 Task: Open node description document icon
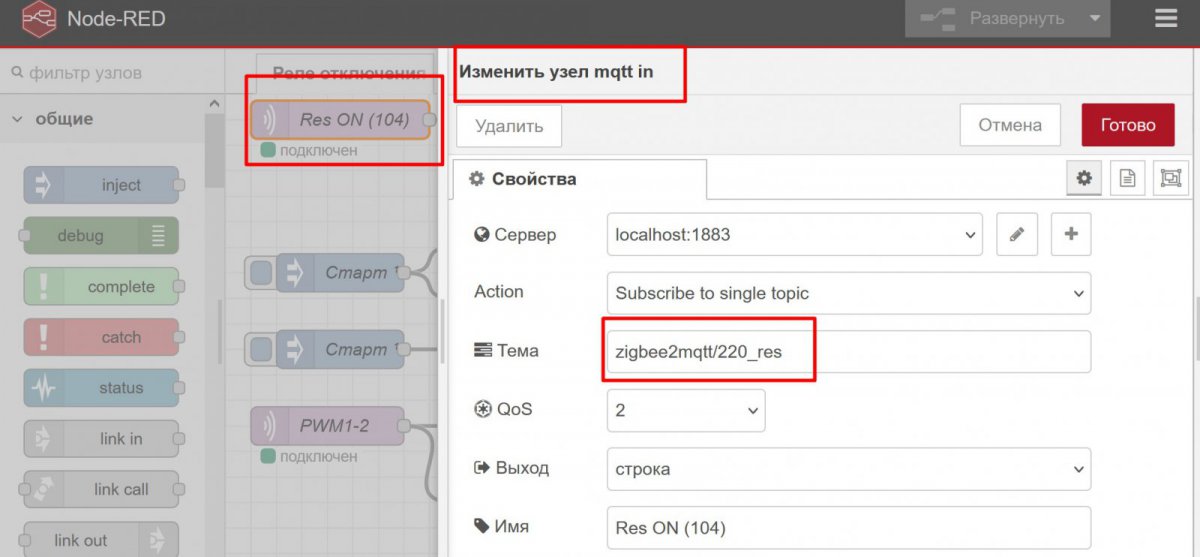click(x=1127, y=179)
